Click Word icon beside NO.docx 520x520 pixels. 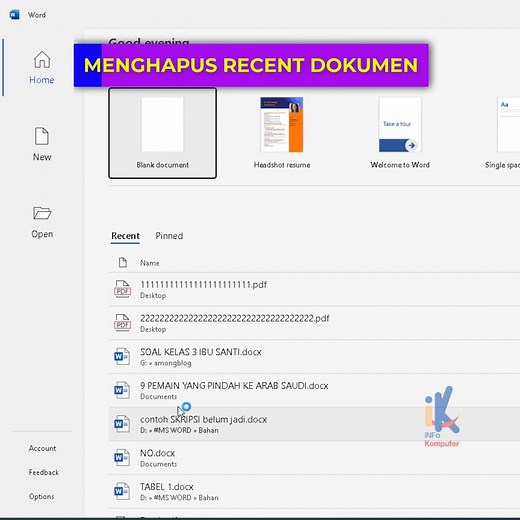[122, 457]
